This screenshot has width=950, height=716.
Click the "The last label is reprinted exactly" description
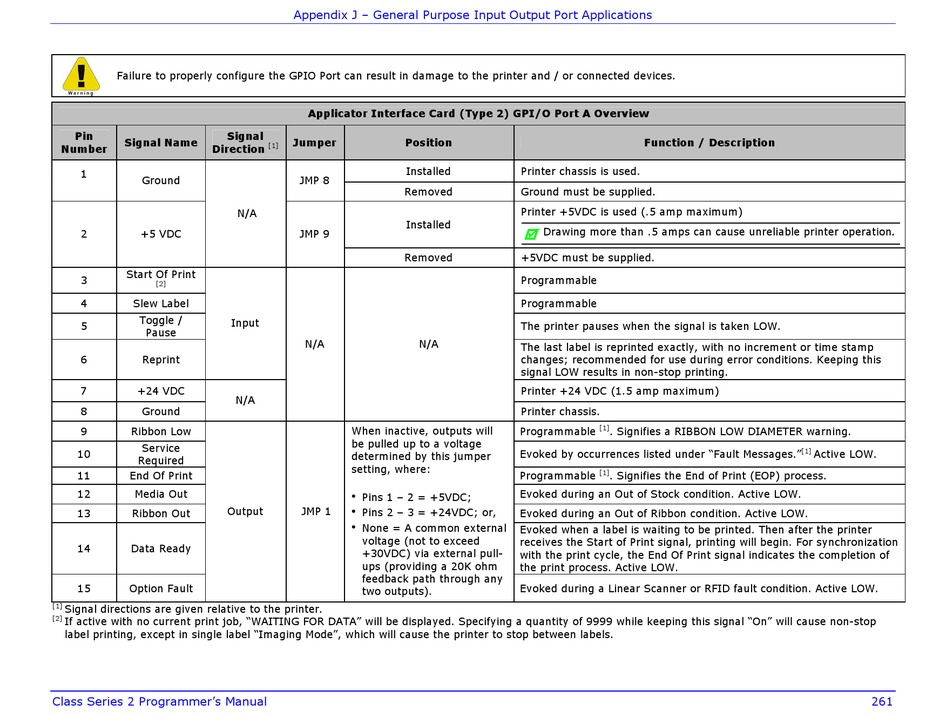click(700, 360)
